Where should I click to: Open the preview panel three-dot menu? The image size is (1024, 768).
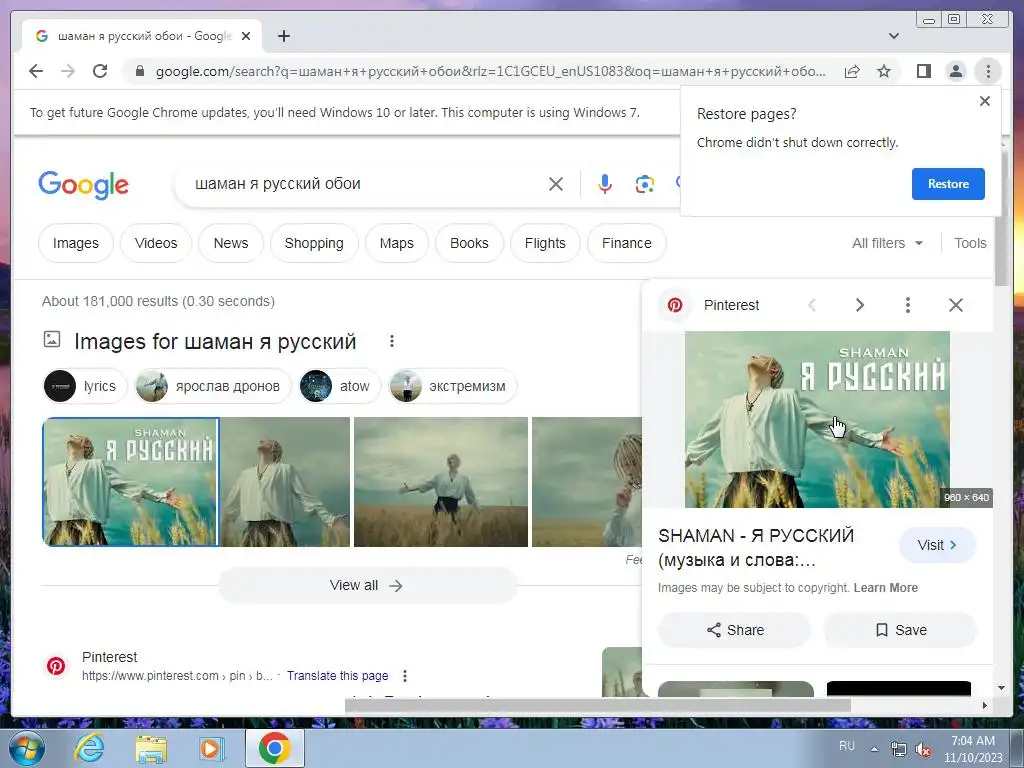click(907, 305)
